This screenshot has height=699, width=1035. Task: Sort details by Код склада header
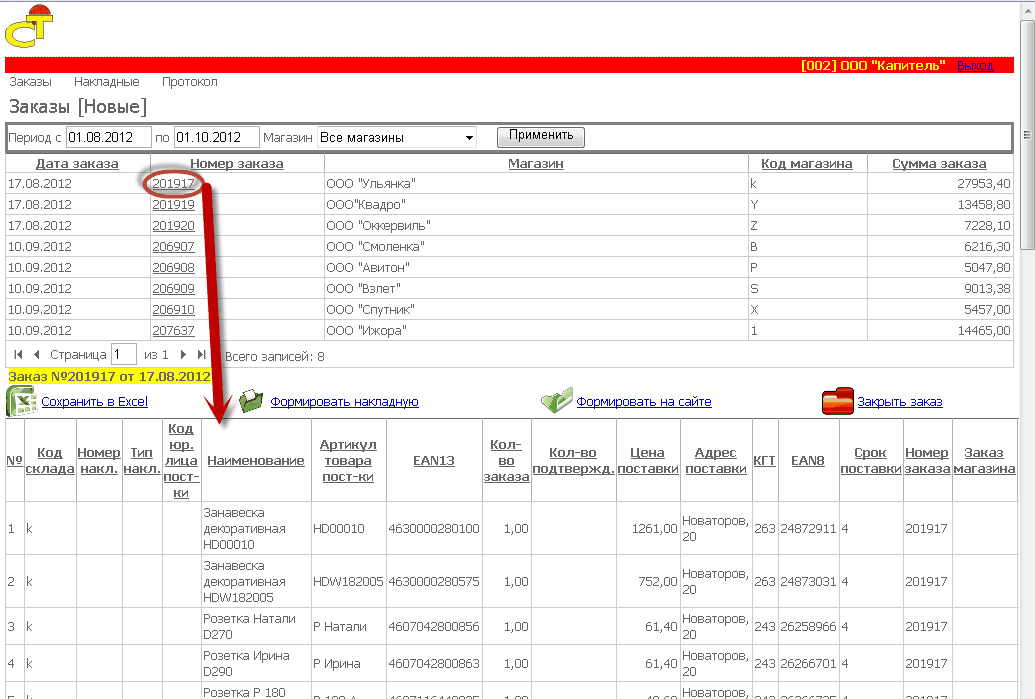tap(50, 461)
